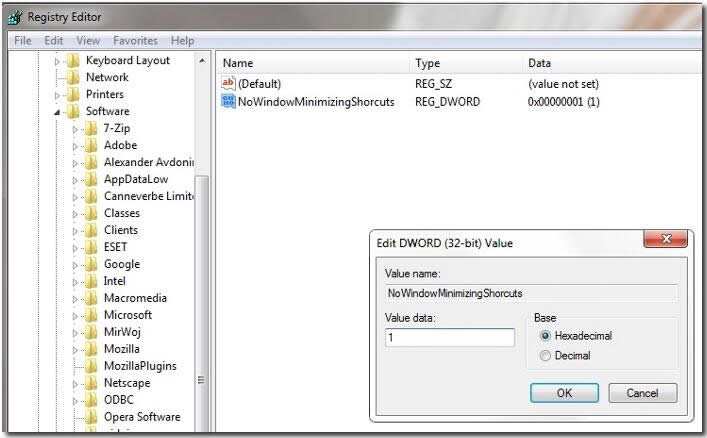Open the Favorites menu
Image resolution: width=707 pixels, height=438 pixels.
pos(135,41)
